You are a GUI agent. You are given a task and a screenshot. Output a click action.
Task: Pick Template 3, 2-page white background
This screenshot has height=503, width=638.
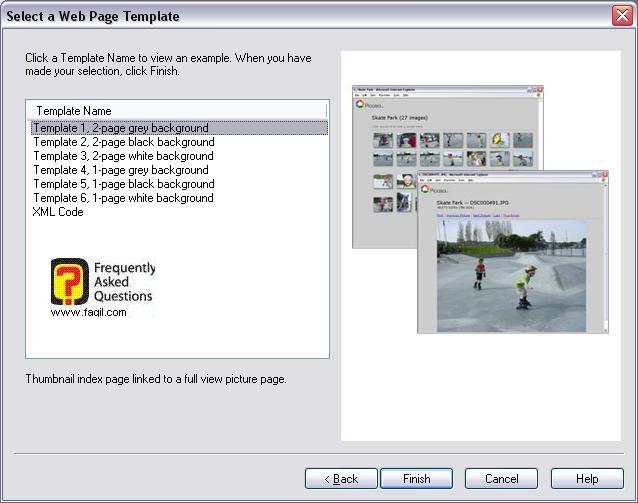[x=123, y=156]
